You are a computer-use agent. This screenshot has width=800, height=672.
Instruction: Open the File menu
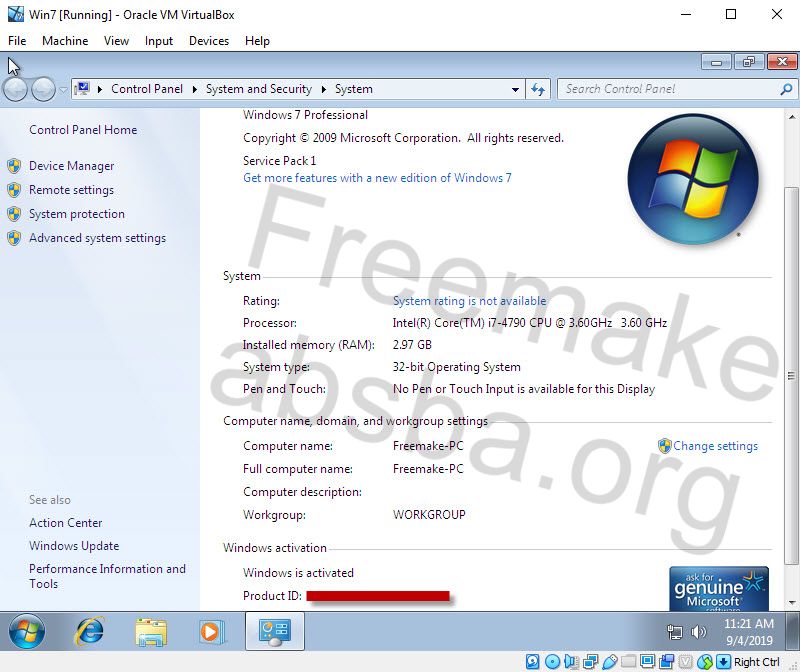point(17,41)
